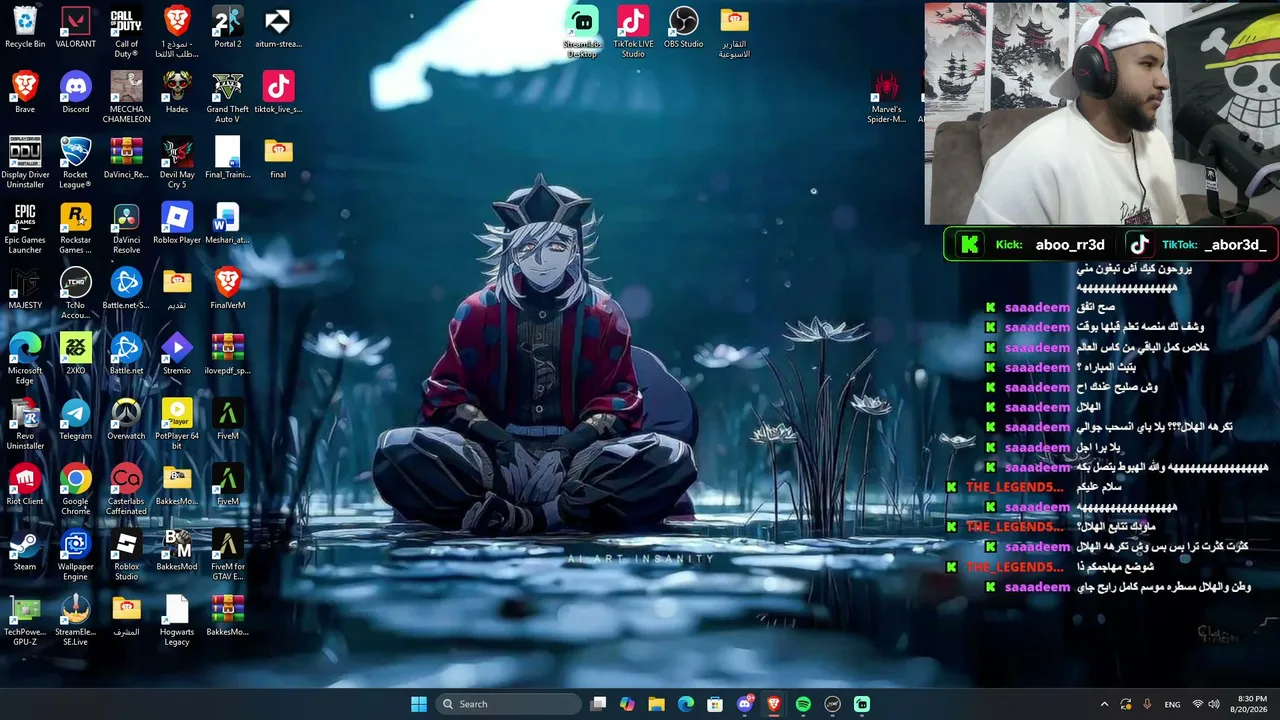Select the Epic Games Launcher shortcut
Image resolution: width=1280 pixels, height=720 pixels.
point(25,228)
